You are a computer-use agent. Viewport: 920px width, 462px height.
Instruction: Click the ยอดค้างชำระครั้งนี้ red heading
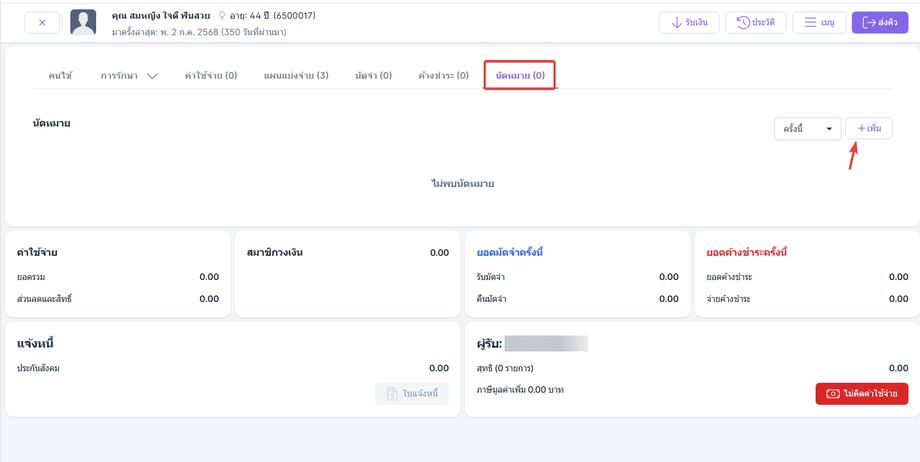[747, 252]
